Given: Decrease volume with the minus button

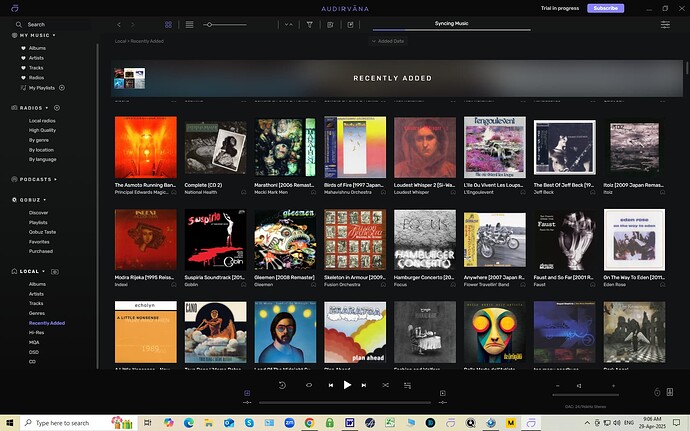Looking at the screenshot, I should pyautogui.click(x=558, y=386).
